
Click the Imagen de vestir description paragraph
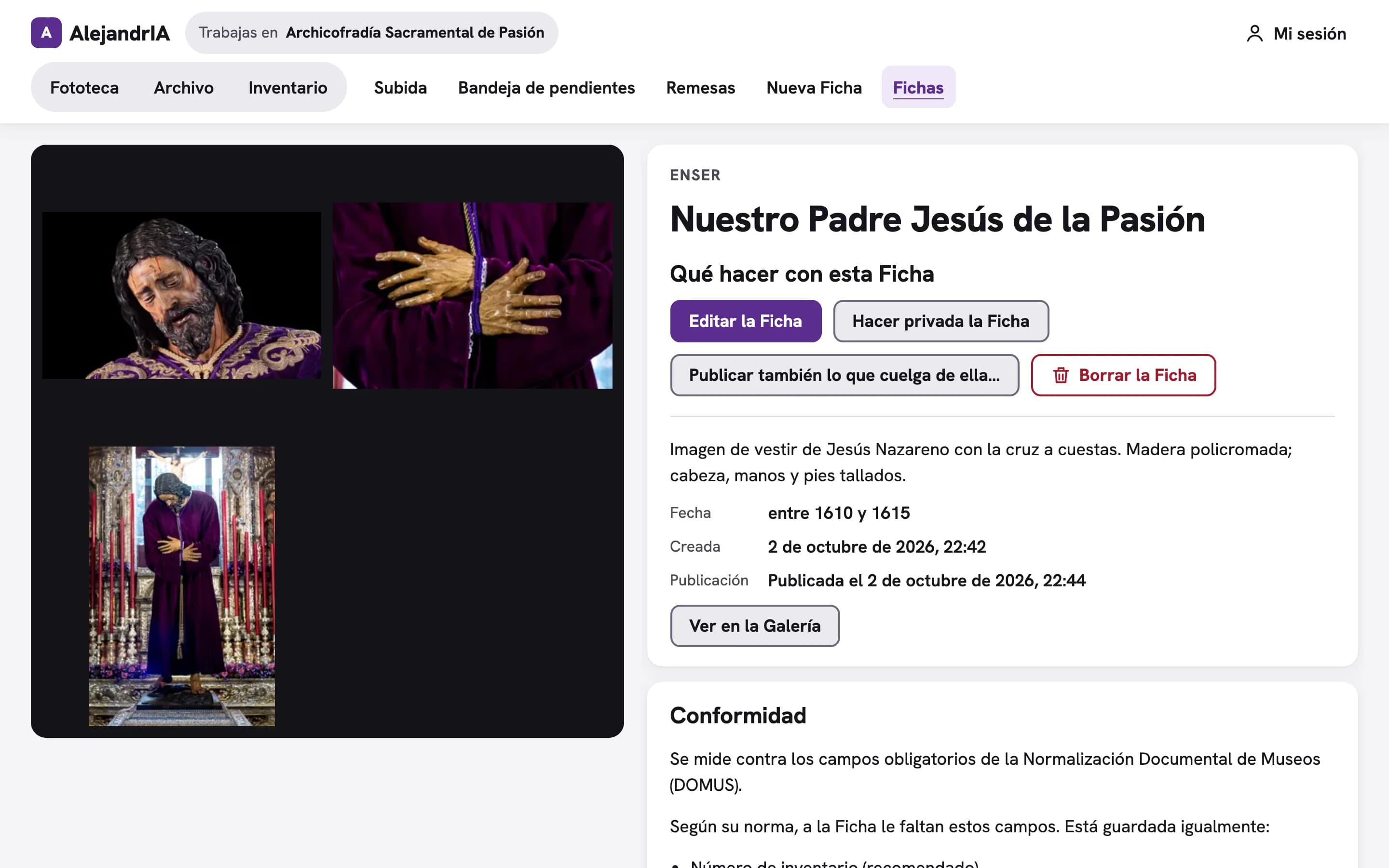coord(980,462)
